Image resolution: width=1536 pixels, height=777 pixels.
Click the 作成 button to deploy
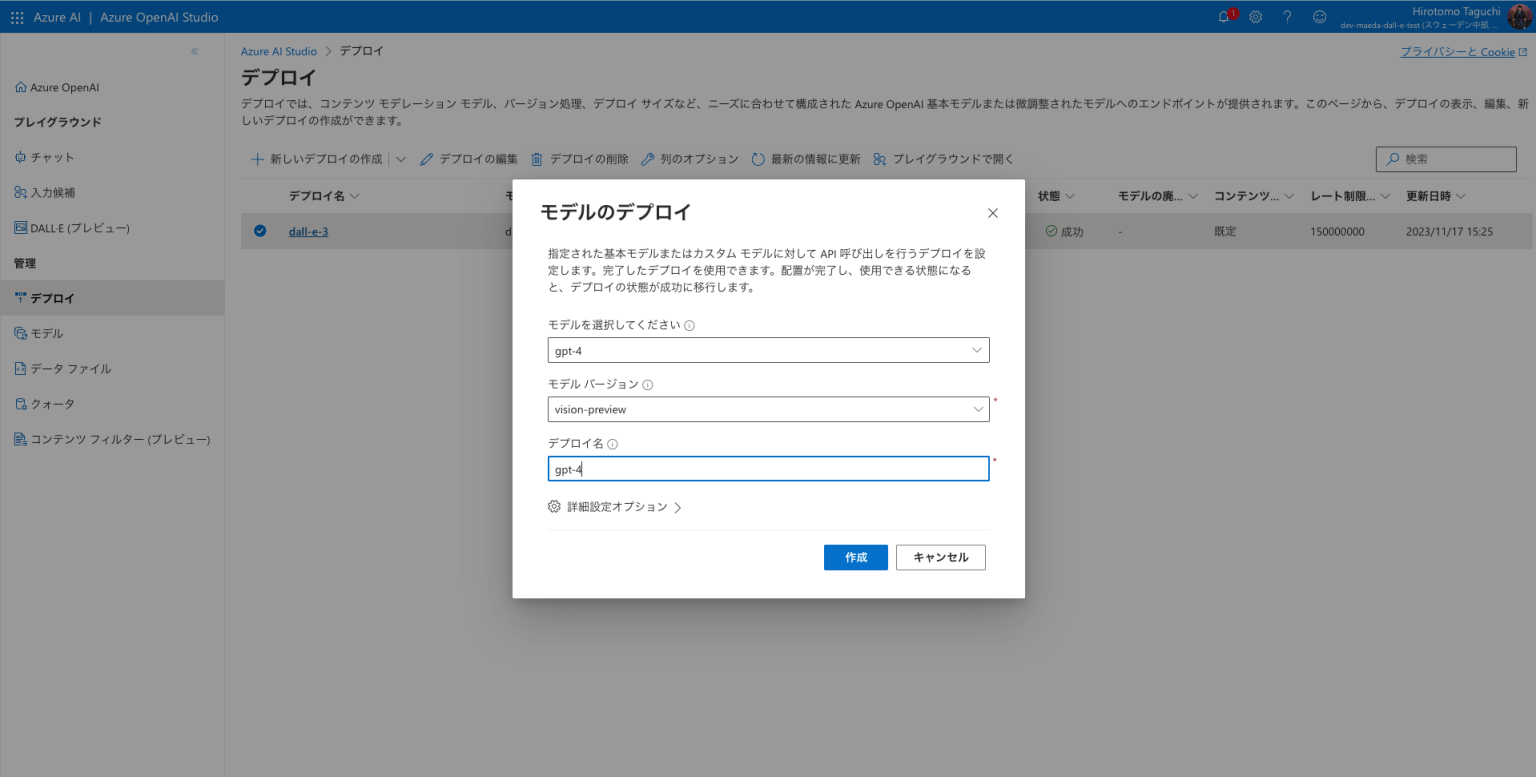coord(855,557)
